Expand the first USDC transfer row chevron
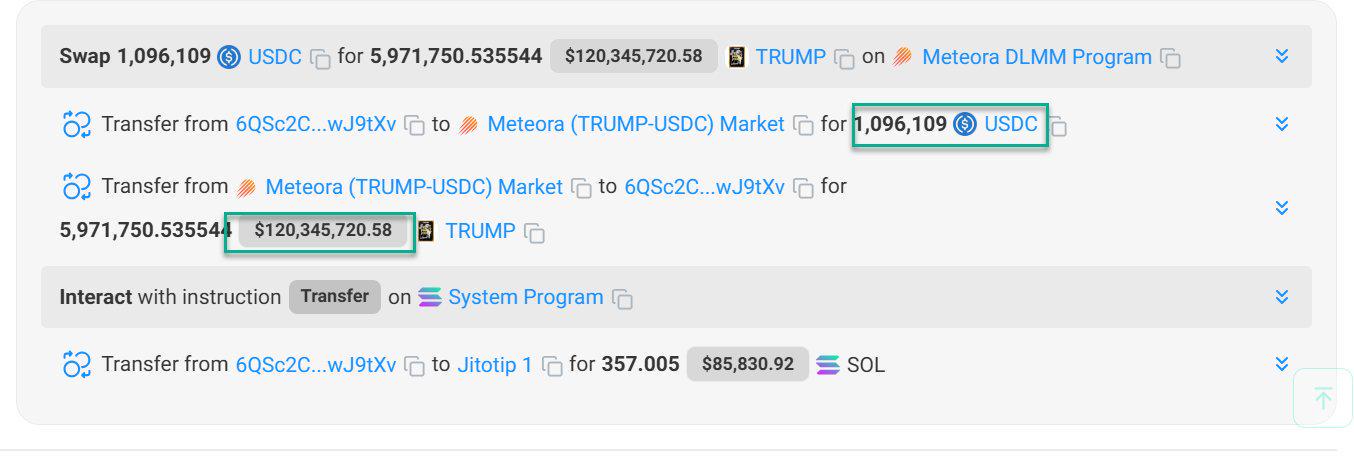 (1282, 124)
